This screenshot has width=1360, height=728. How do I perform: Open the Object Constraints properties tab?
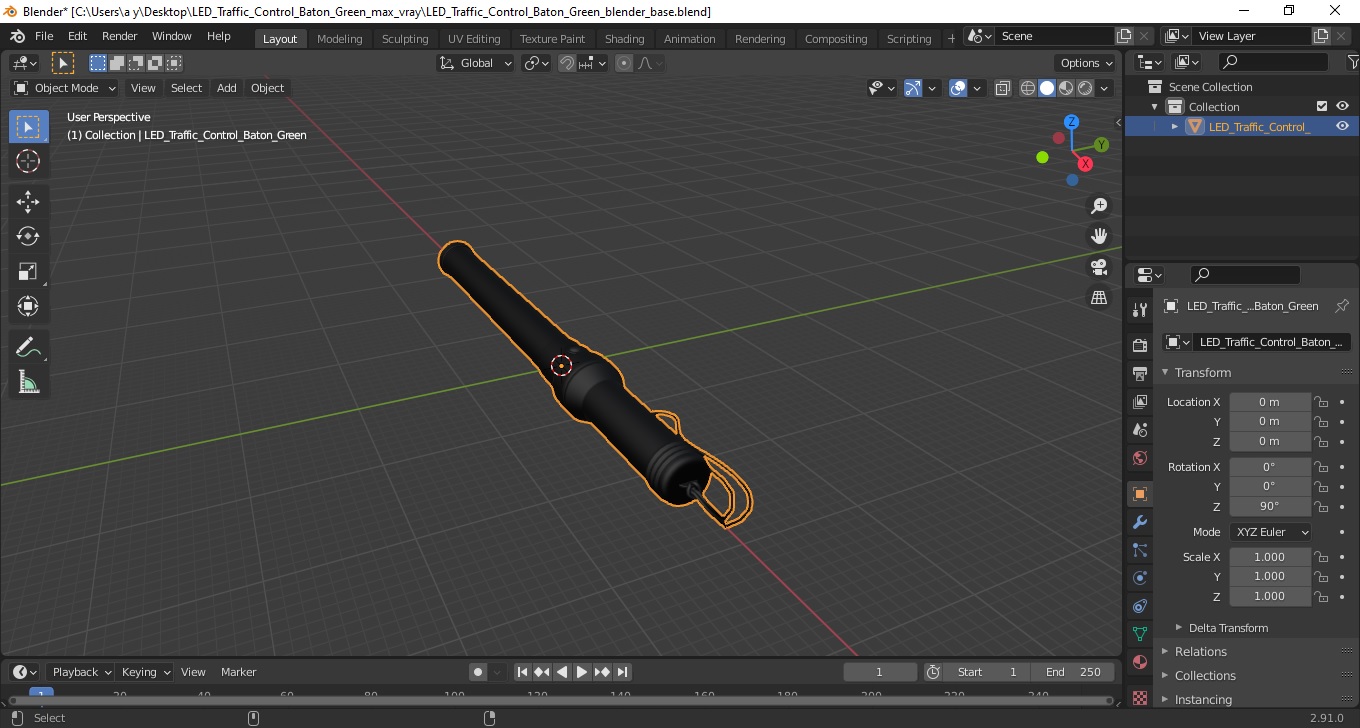[1140, 606]
